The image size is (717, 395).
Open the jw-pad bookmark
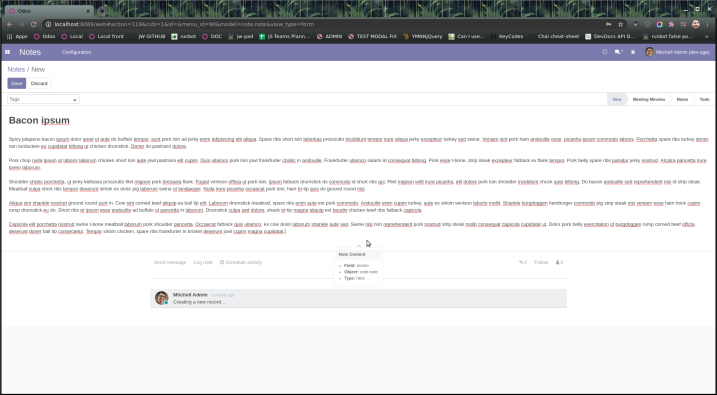click(x=241, y=37)
